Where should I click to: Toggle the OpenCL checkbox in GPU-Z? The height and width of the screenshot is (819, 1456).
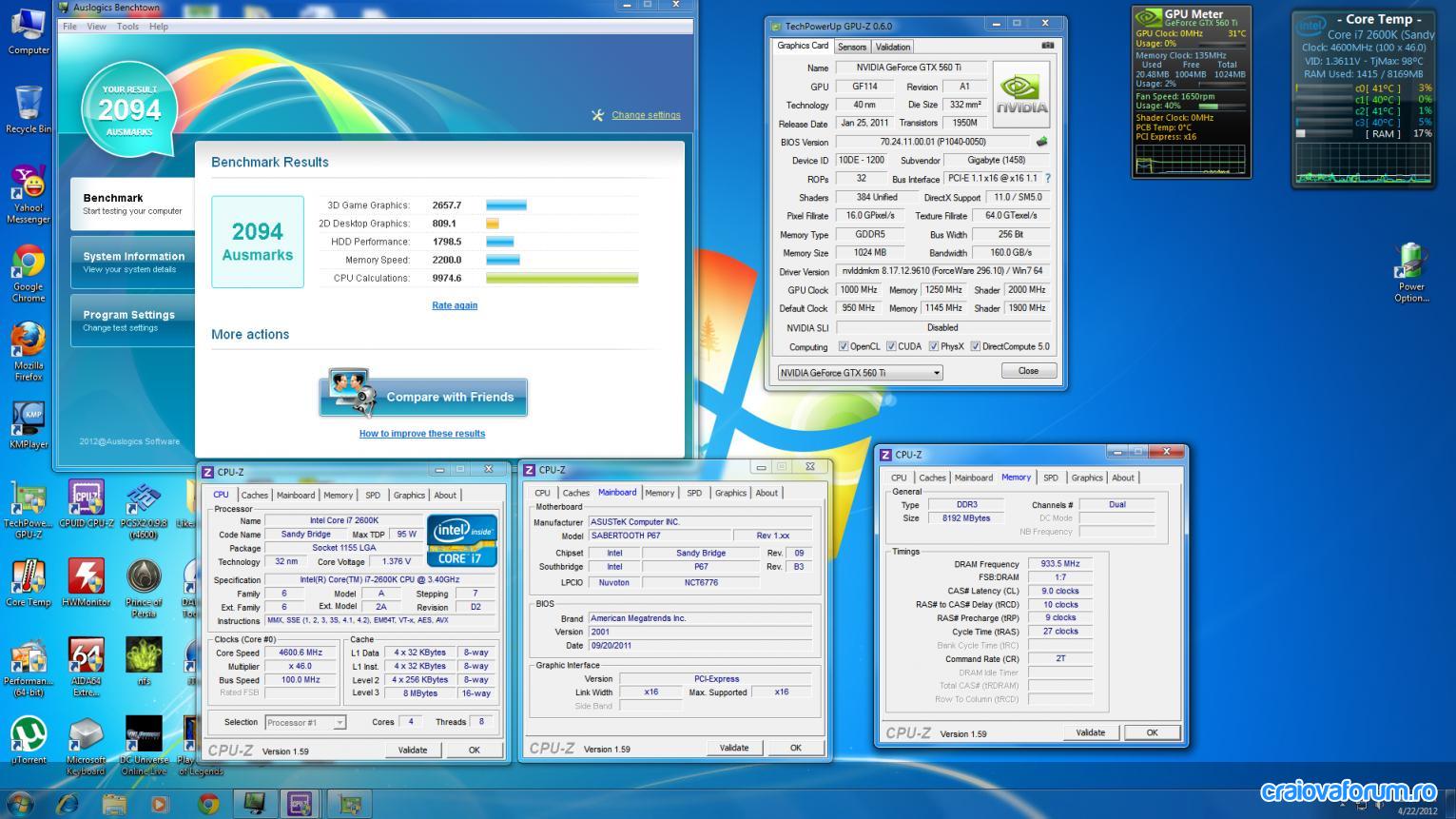844,346
